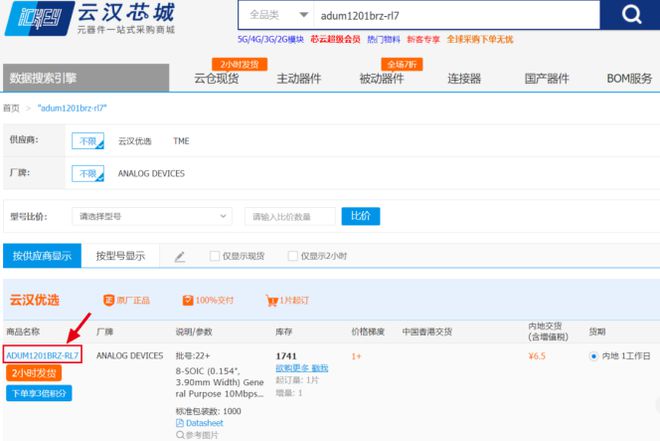Click the ANALOG DEVICES cell in product row
Image resolution: width=660 pixels, height=441 pixels.
[x=130, y=356]
